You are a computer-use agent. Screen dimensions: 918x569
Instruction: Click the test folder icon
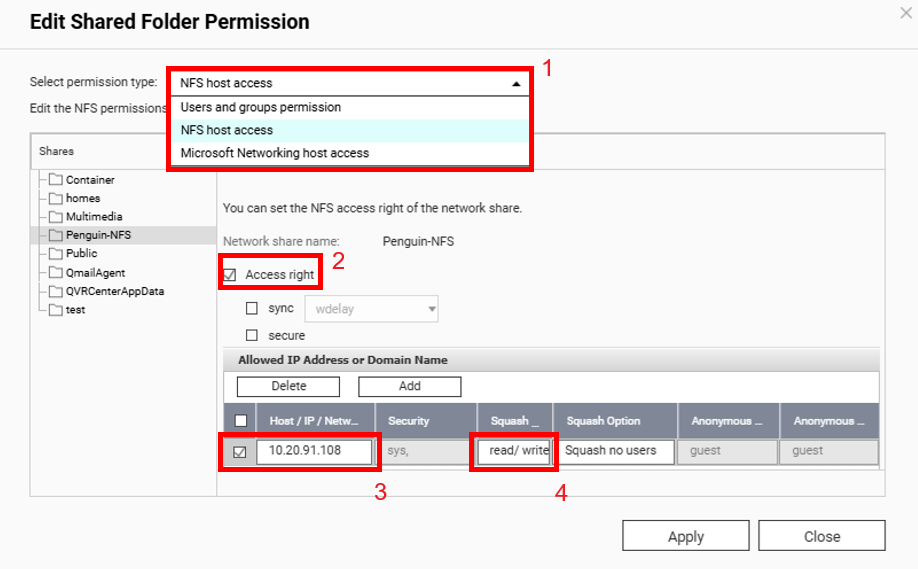tap(56, 310)
